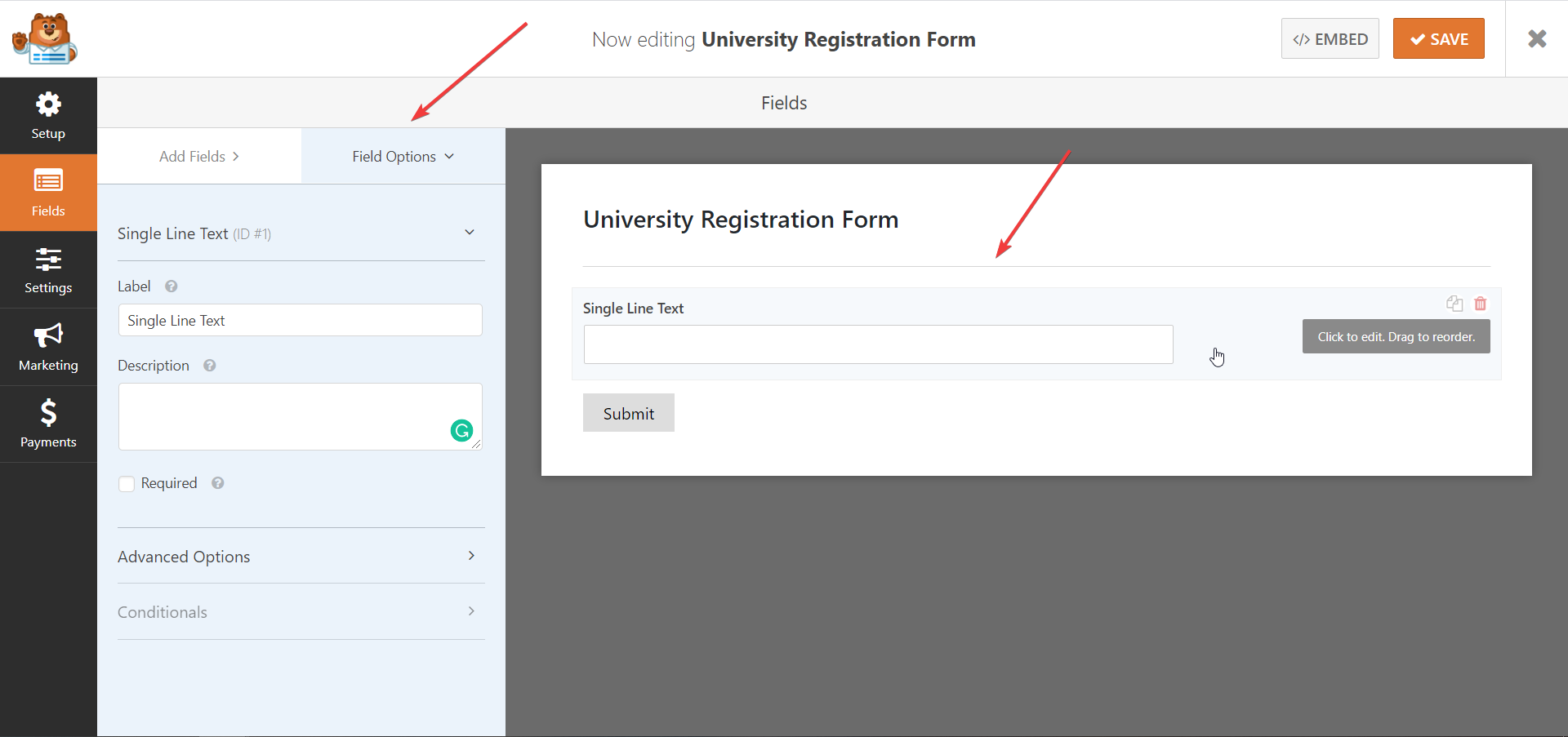Image resolution: width=1568 pixels, height=737 pixels.
Task: Save the University Registration Form
Action: pos(1438,38)
